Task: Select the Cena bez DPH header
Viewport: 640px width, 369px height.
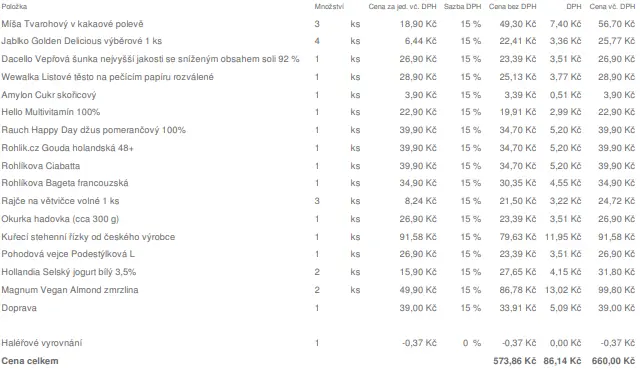Action: point(513,7)
